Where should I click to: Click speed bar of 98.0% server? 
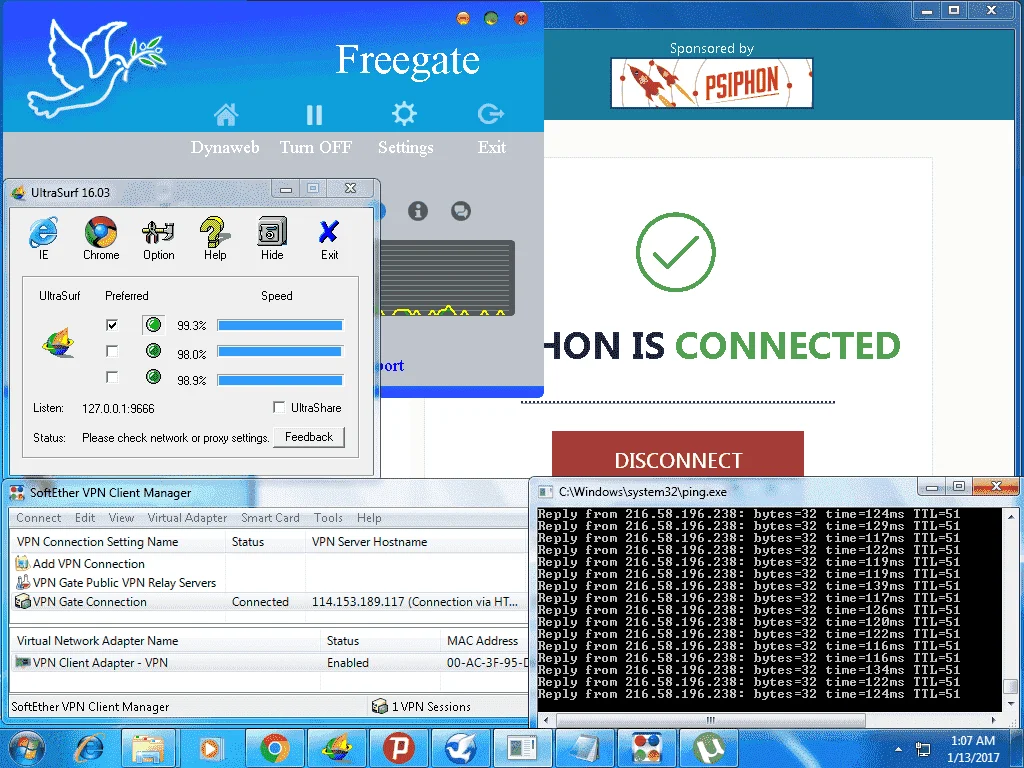click(x=280, y=351)
